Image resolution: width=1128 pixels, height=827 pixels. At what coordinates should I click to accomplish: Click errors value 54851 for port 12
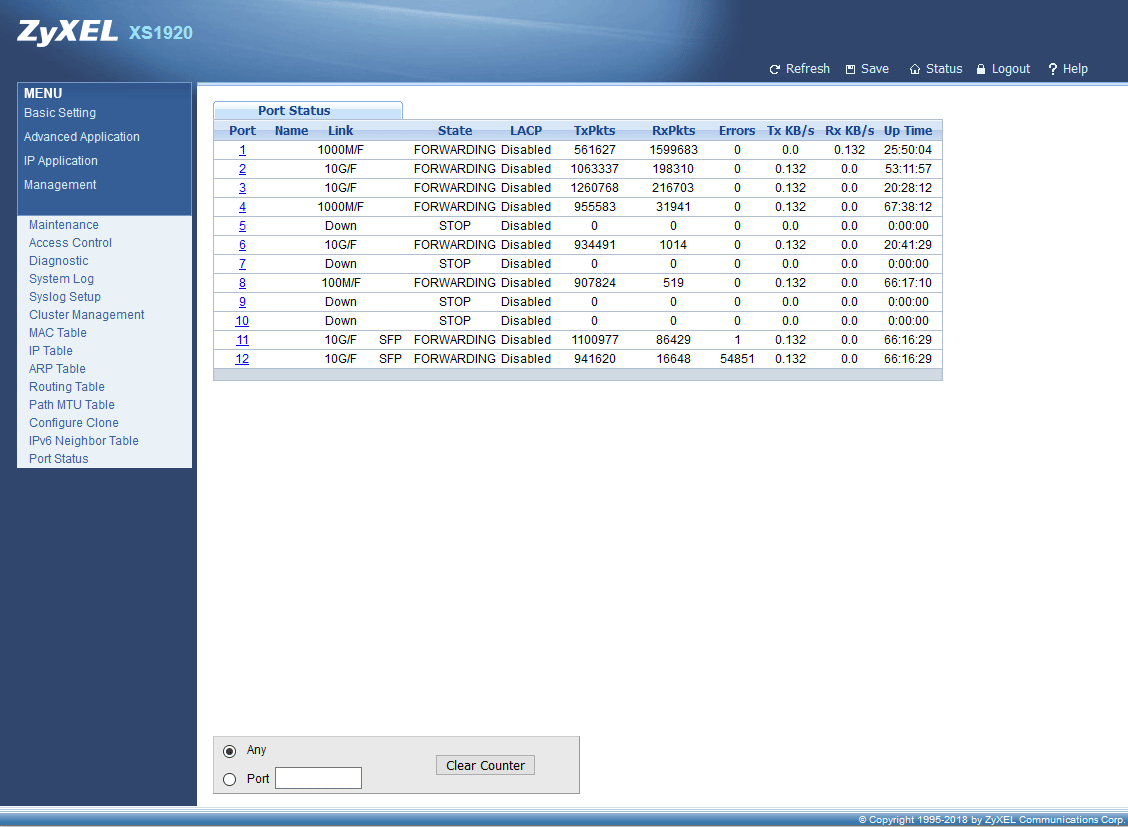click(737, 359)
